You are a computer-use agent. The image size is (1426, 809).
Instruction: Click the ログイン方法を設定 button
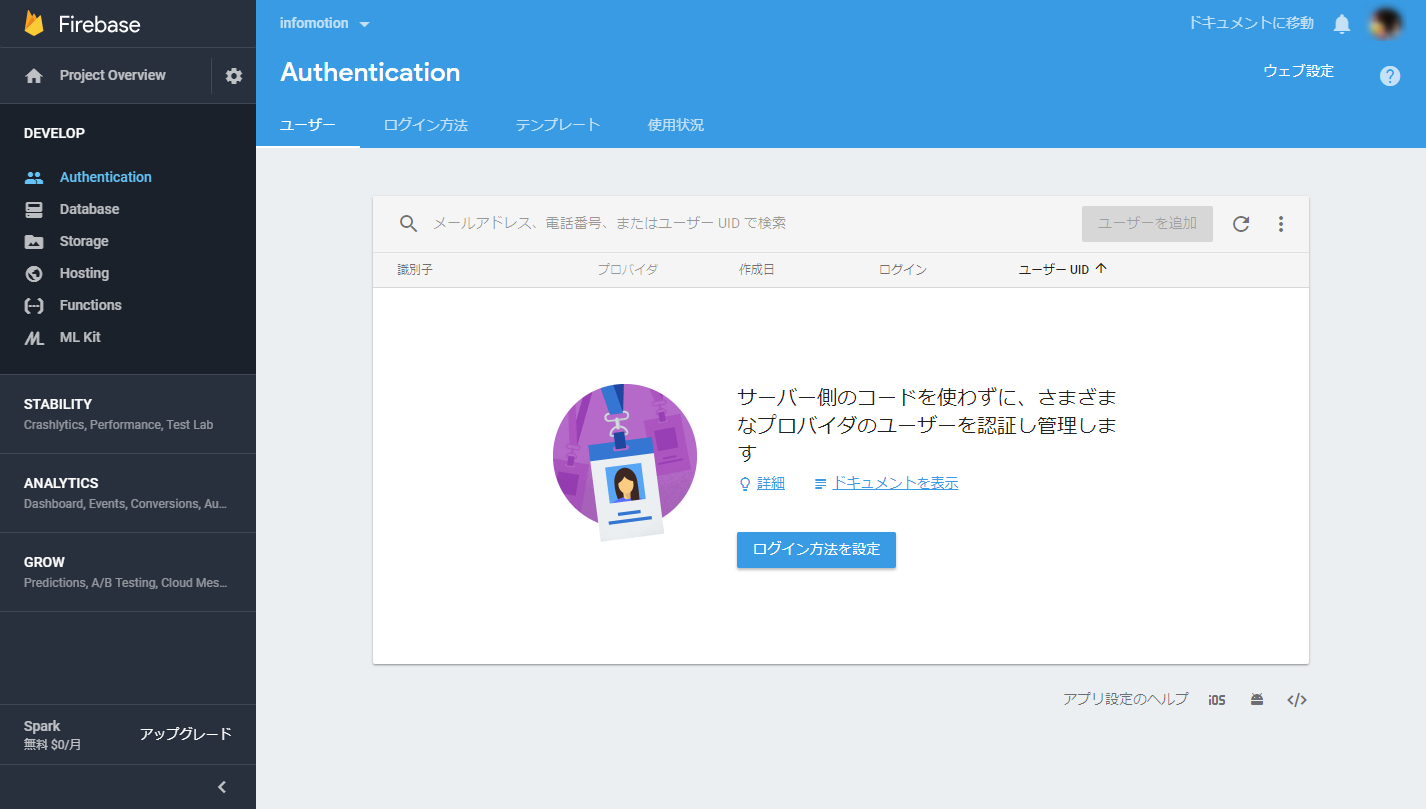pyautogui.click(x=816, y=549)
